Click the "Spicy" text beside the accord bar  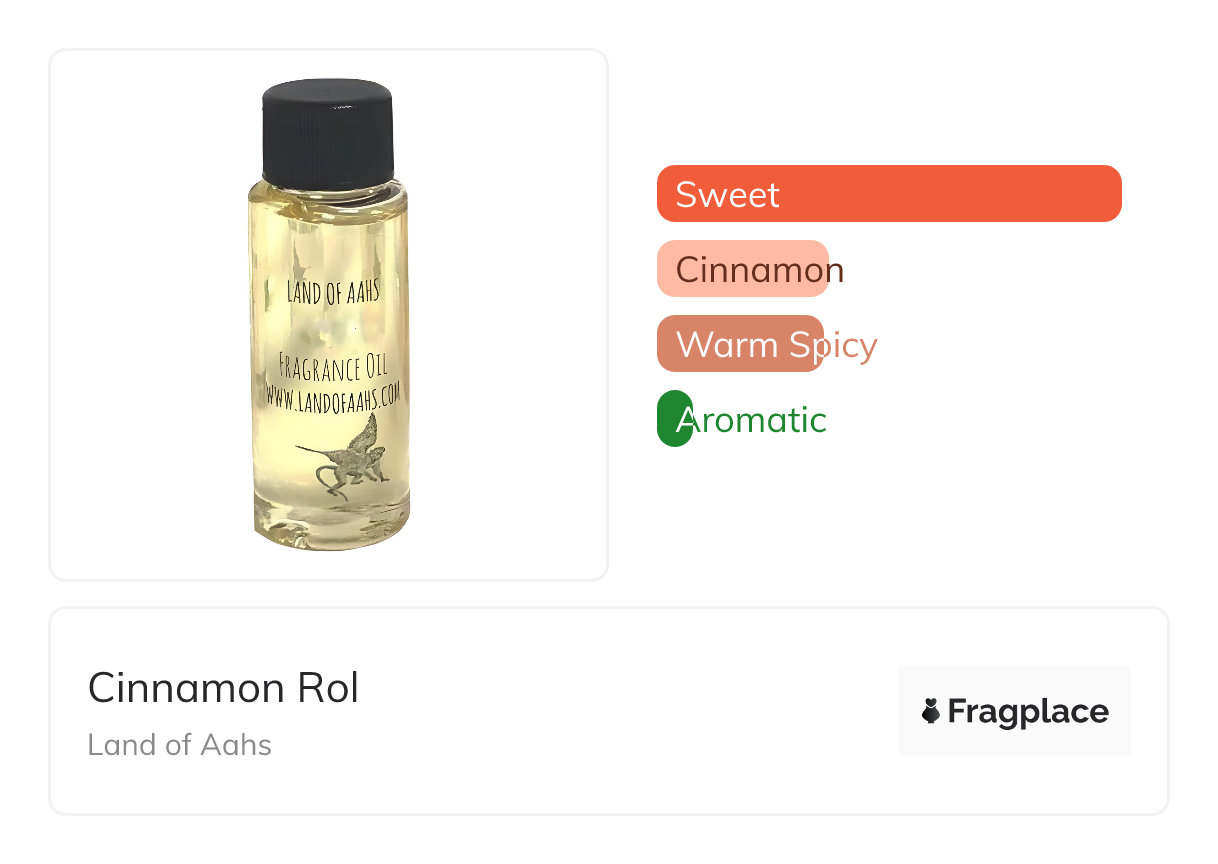coord(833,345)
